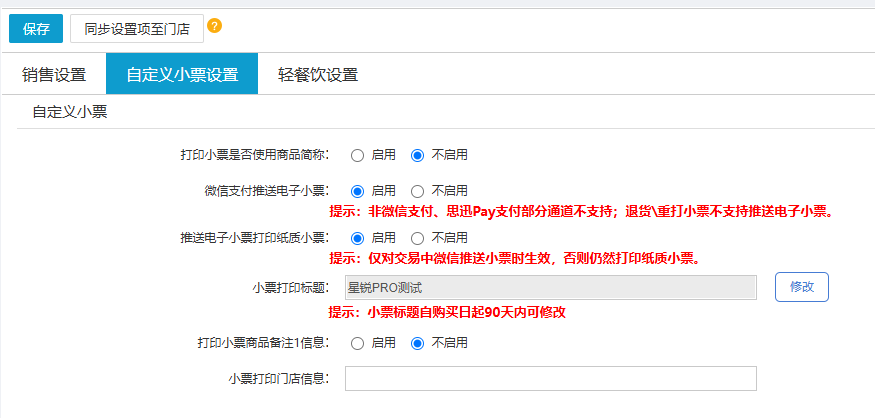Select 不启用 for 打印小票是否使用商品简称

click(x=417, y=156)
